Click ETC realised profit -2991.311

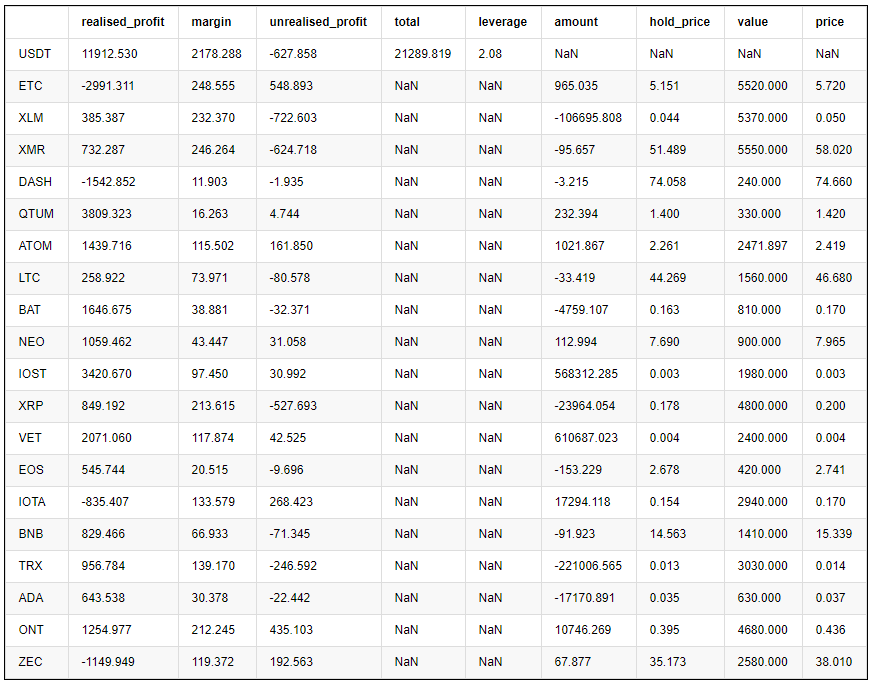coord(108,86)
